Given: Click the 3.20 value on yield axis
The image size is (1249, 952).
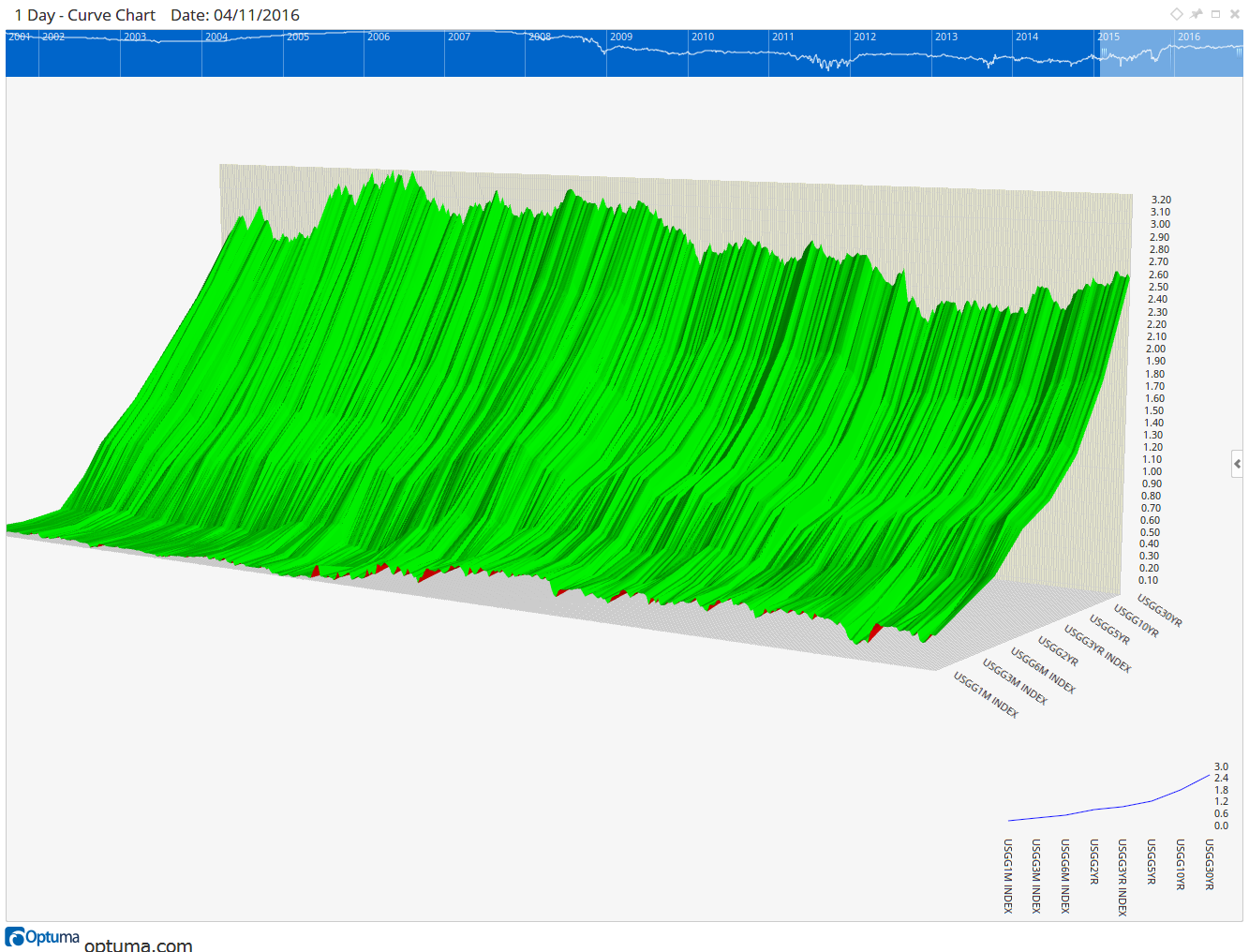Looking at the screenshot, I should (1161, 200).
